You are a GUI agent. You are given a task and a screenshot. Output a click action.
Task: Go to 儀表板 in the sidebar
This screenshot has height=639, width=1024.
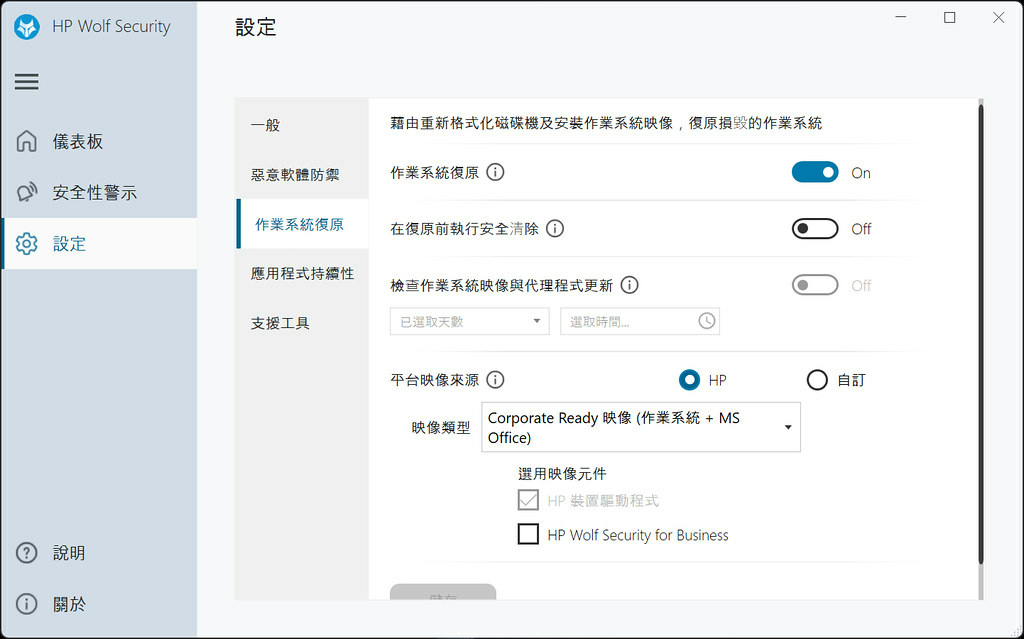(x=99, y=141)
